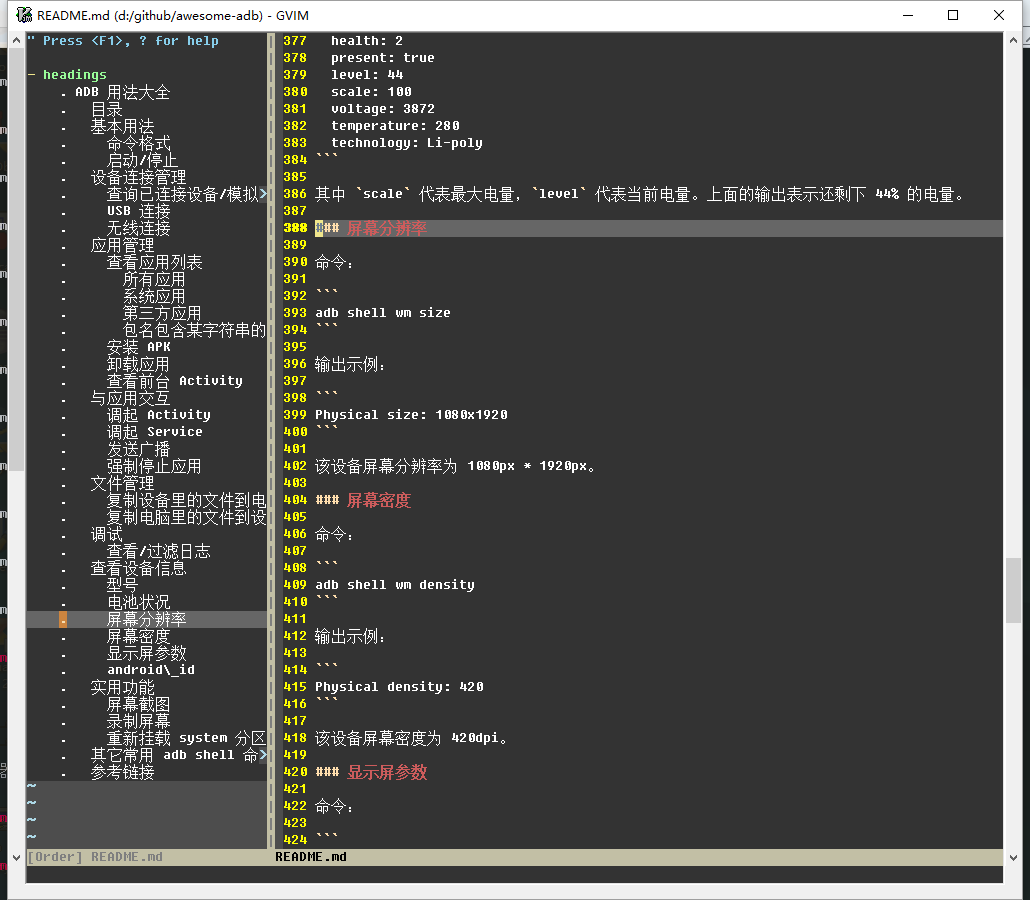Click the '[Order] README.md' status line
1030x900 pixels.
(x=95, y=857)
